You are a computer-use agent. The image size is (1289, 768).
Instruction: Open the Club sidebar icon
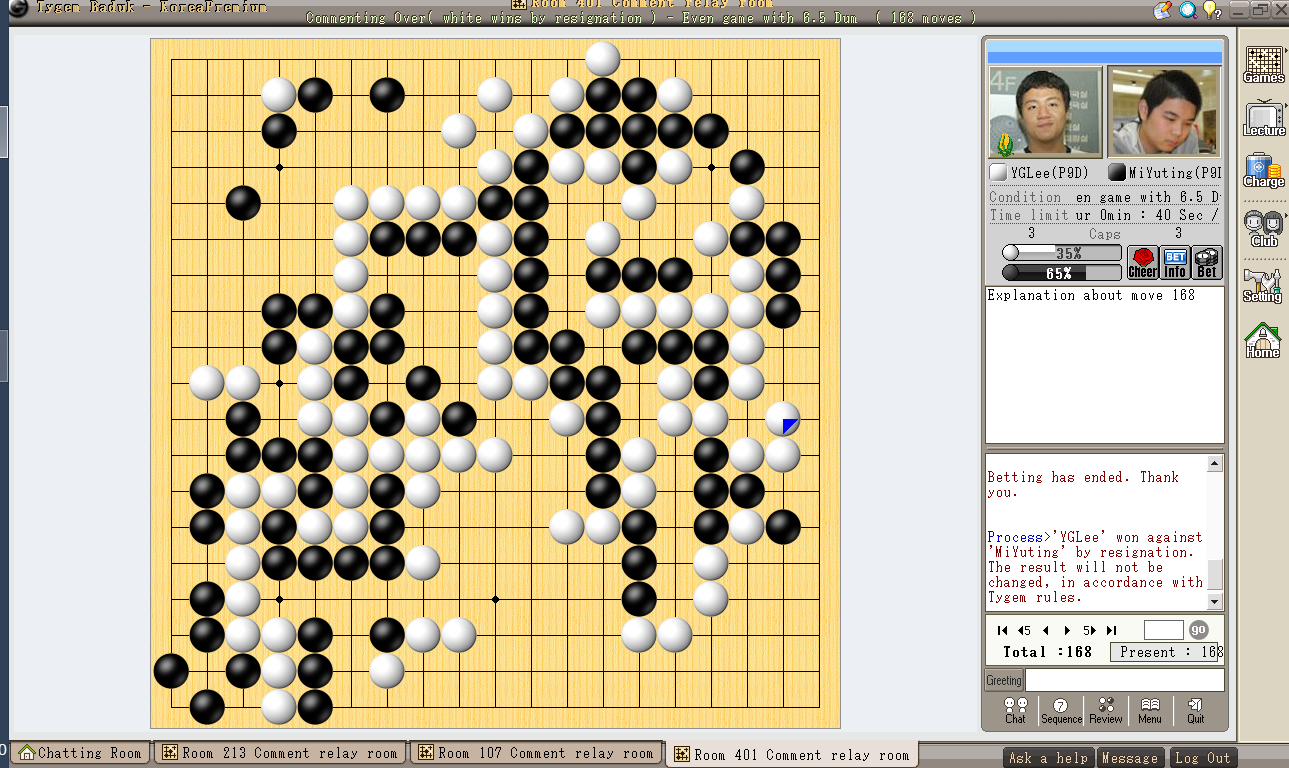click(x=1264, y=228)
